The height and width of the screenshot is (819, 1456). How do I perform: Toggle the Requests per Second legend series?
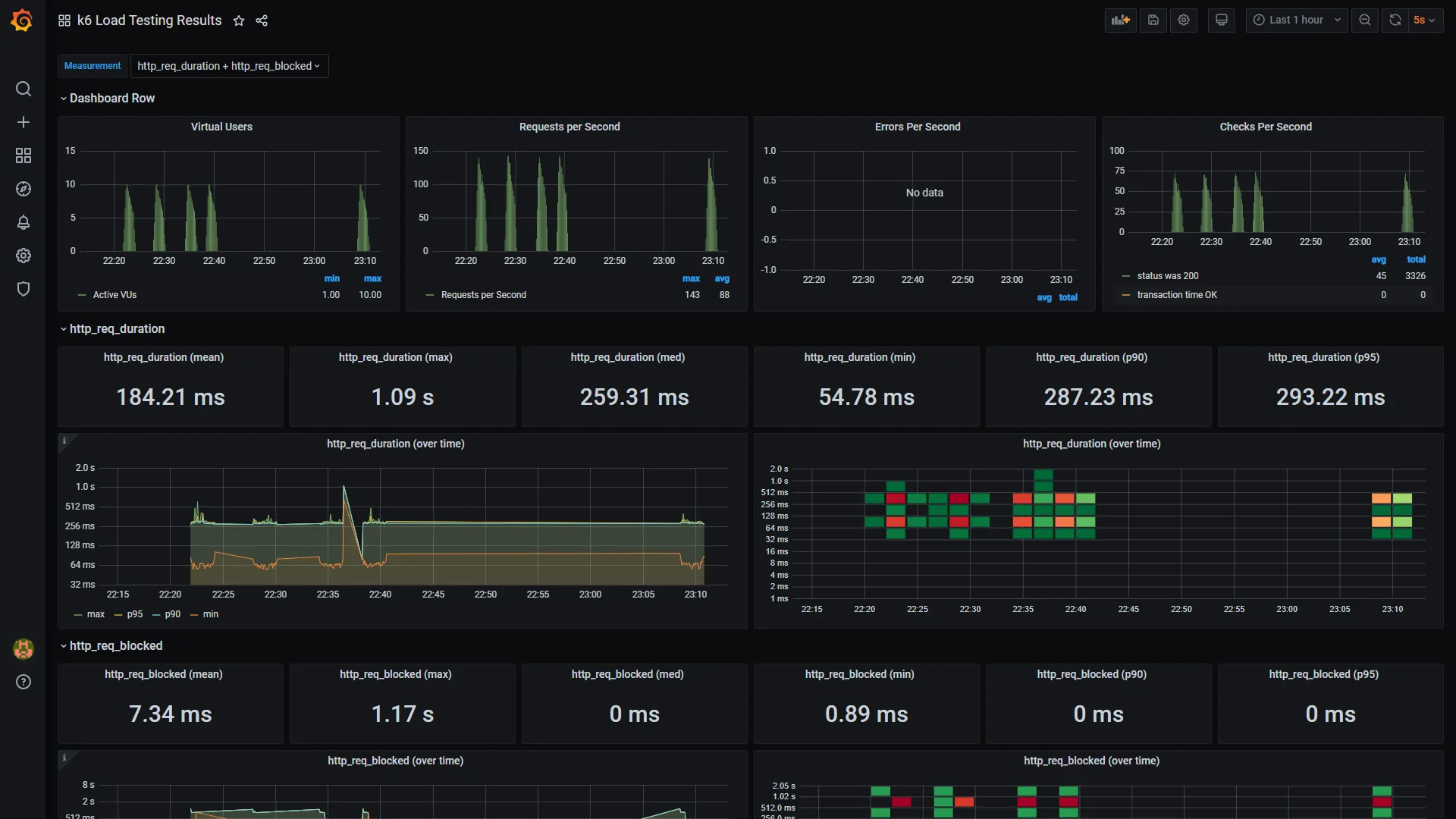point(483,295)
